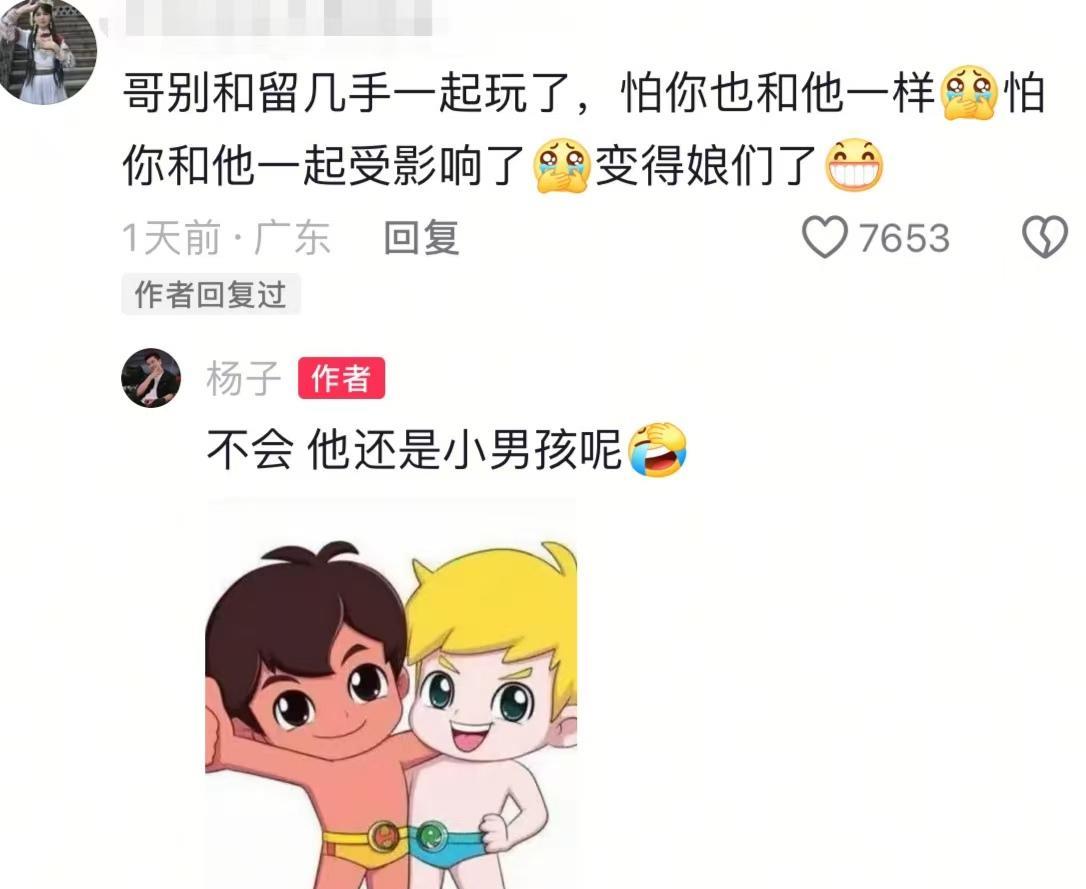Image resolution: width=1086 pixels, height=889 pixels.
Task: Tap the crying face emoji after 一样
Action: point(970,92)
